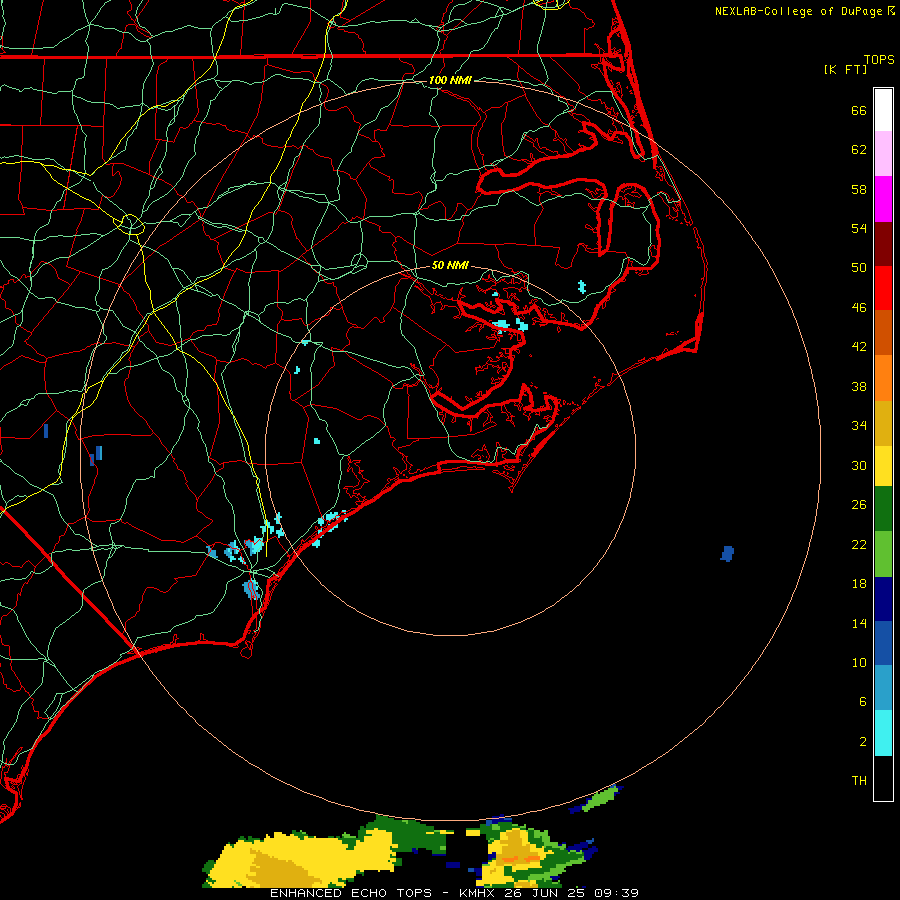Select the light green legend swatch
The width and height of the screenshot is (900, 900).
(883, 554)
